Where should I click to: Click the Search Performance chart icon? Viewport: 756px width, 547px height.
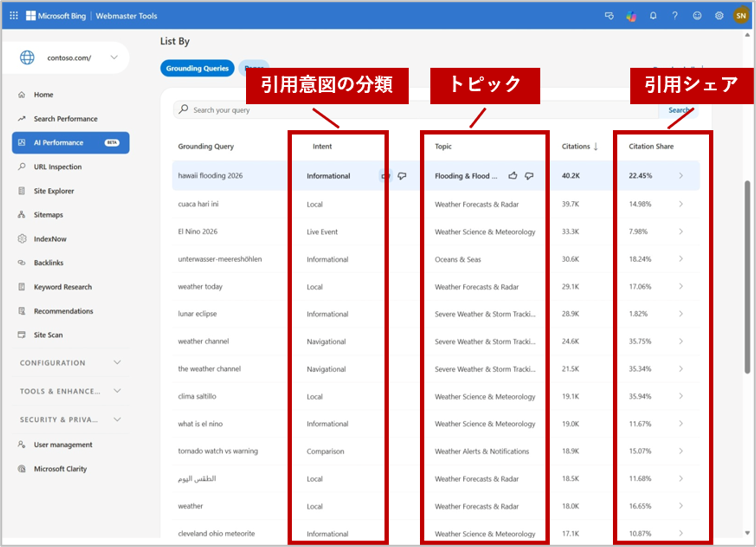pyautogui.click(x=22, y=119)
